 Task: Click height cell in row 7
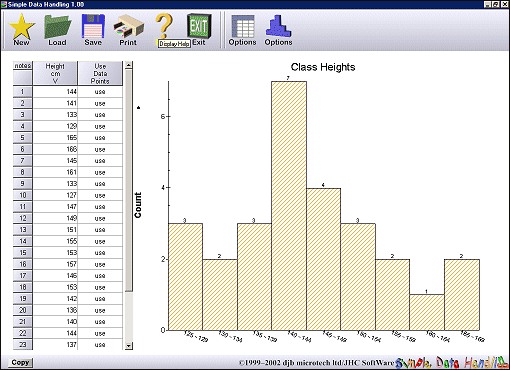pos(55,161)
